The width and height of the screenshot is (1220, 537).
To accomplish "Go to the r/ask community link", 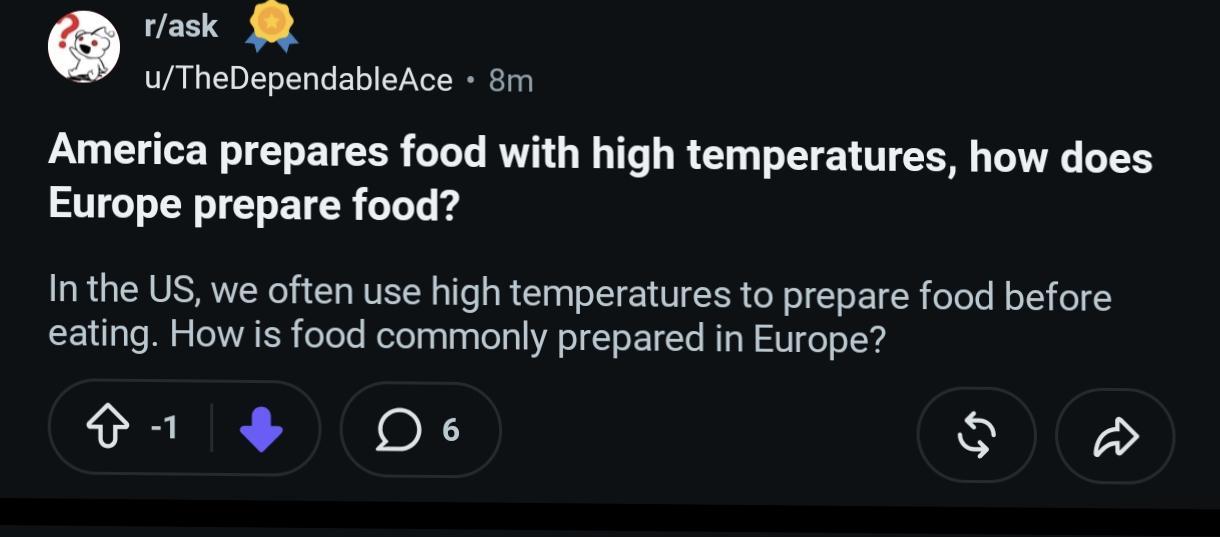I will (x=181, y=27).
